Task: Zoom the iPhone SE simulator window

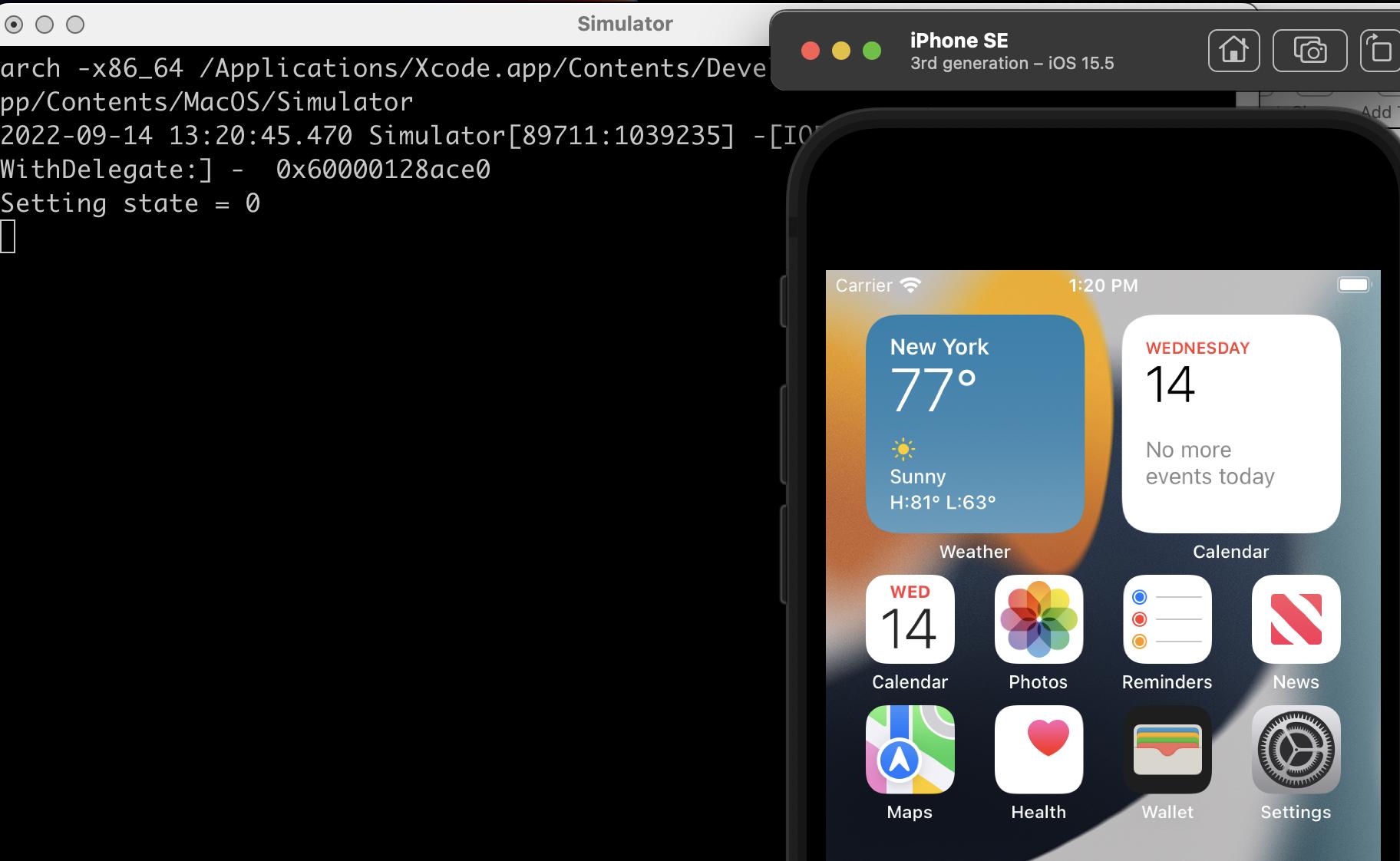Action: (x=872, y=51)
